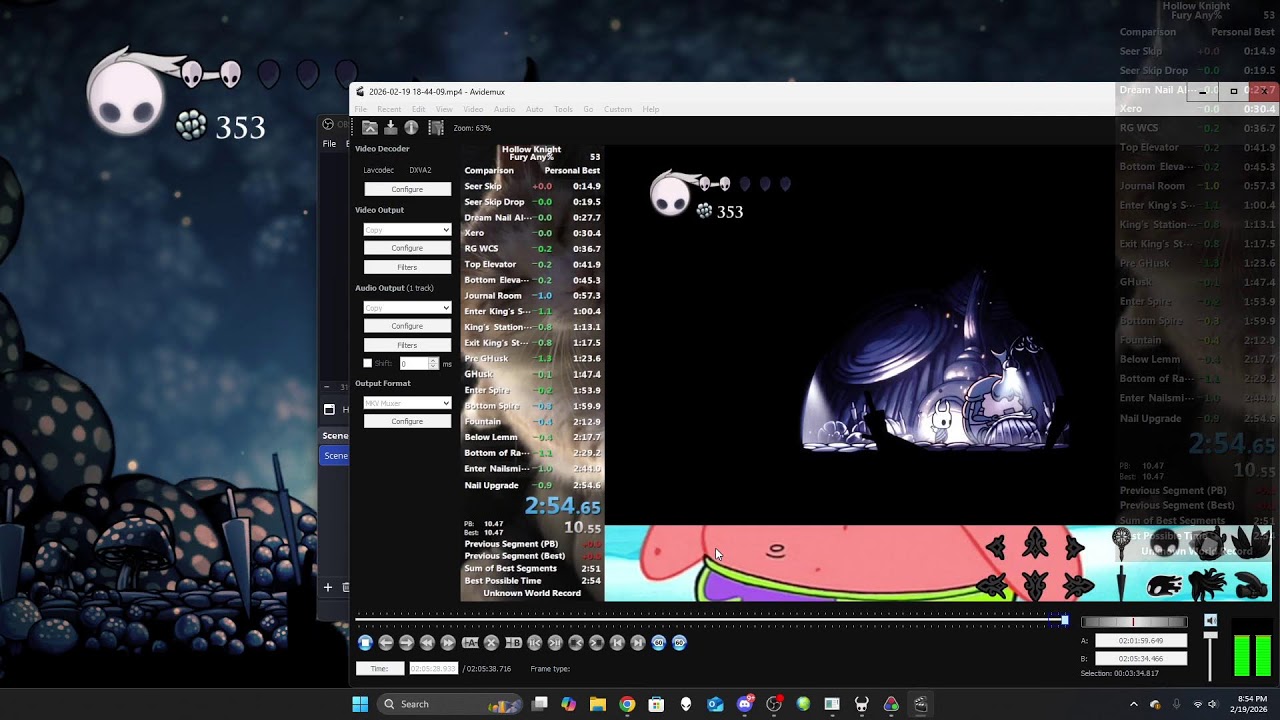The height and width of the screenshot is (720, 1280).
Task: Open the Edit menu
Action: pos(418,109)
